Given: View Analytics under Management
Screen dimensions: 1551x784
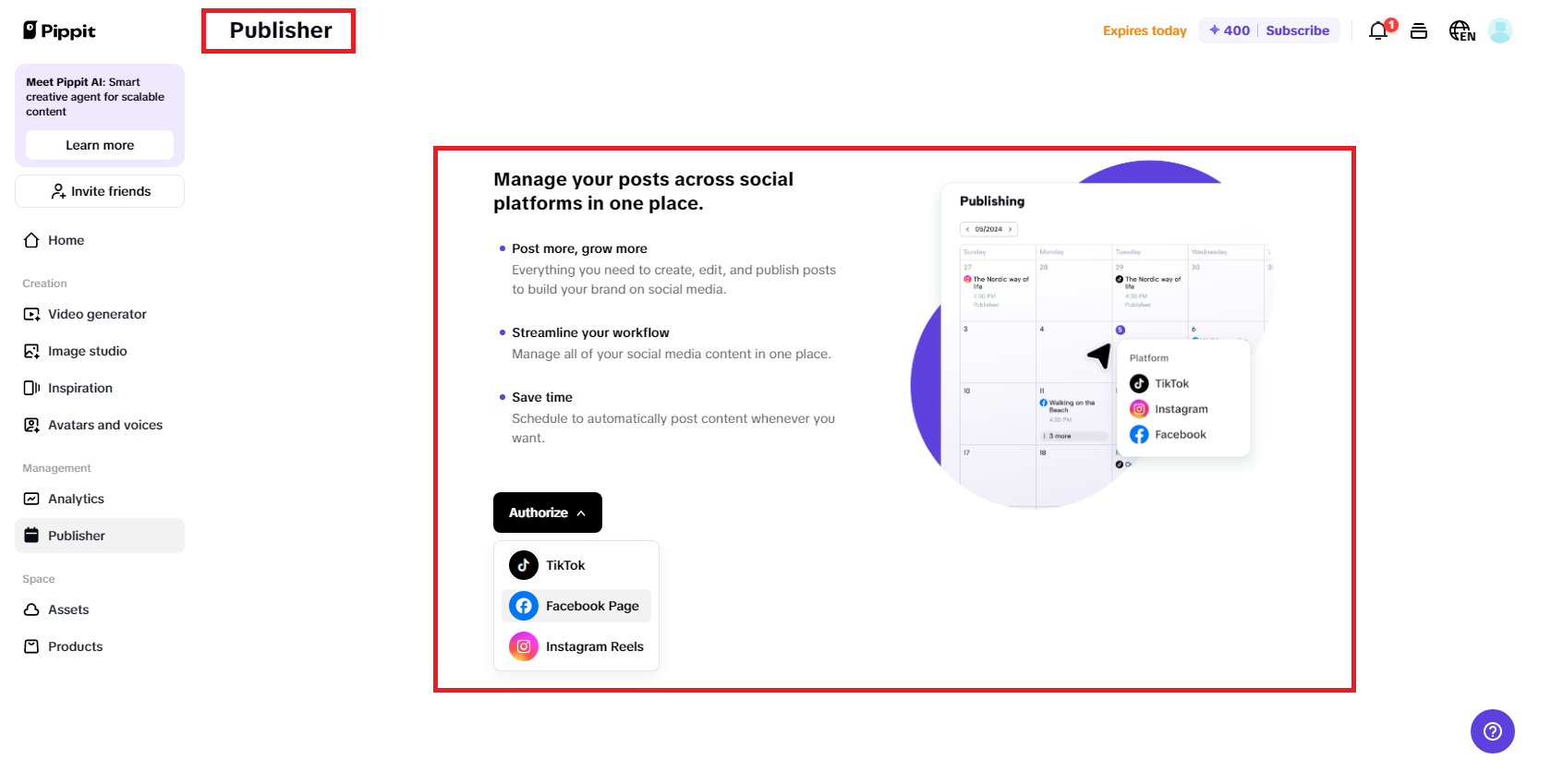Looking at the screenshot, I should pyautogui.click(x=76, y=499).
